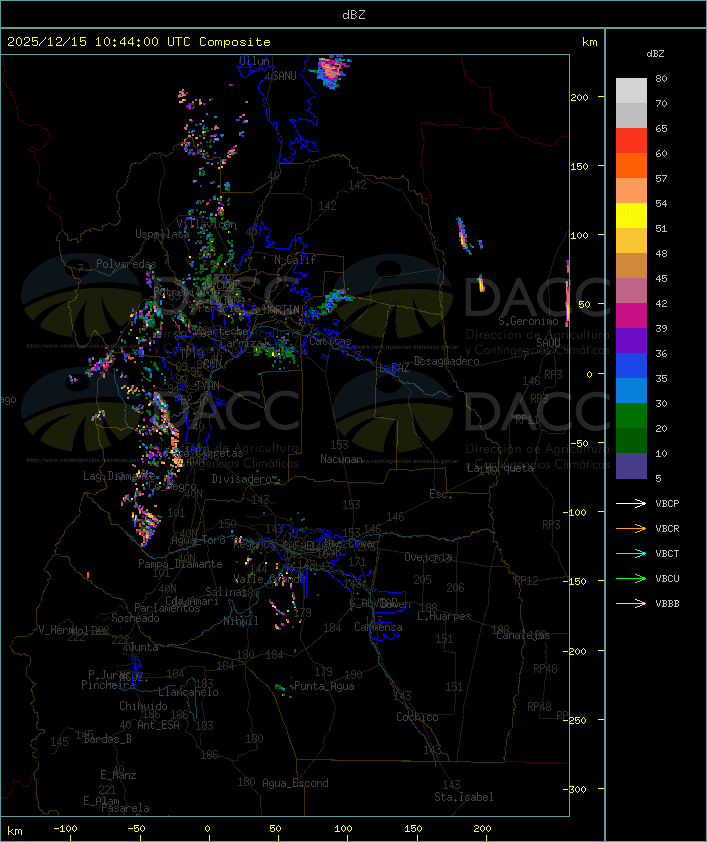Click the 39-42 dBZ magenta swatch
This screenshot has width=707, height=842.
631,316
